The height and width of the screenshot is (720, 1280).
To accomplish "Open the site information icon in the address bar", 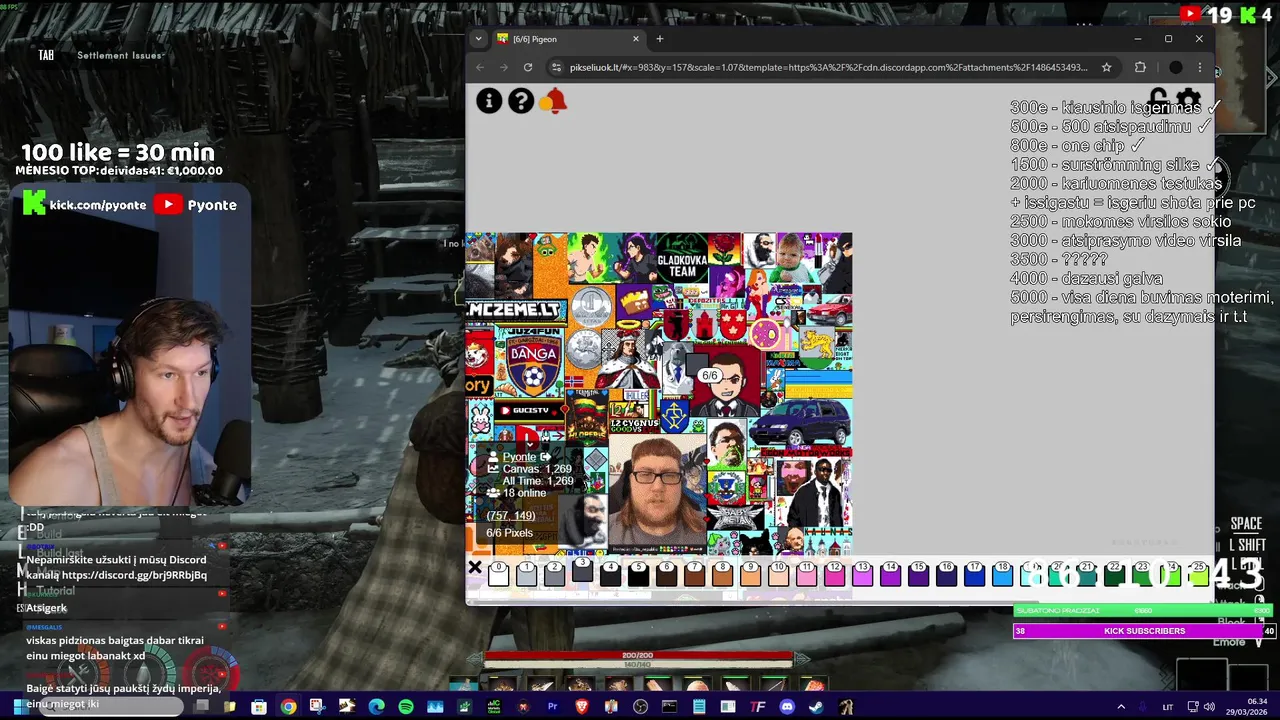I will 556,67.
